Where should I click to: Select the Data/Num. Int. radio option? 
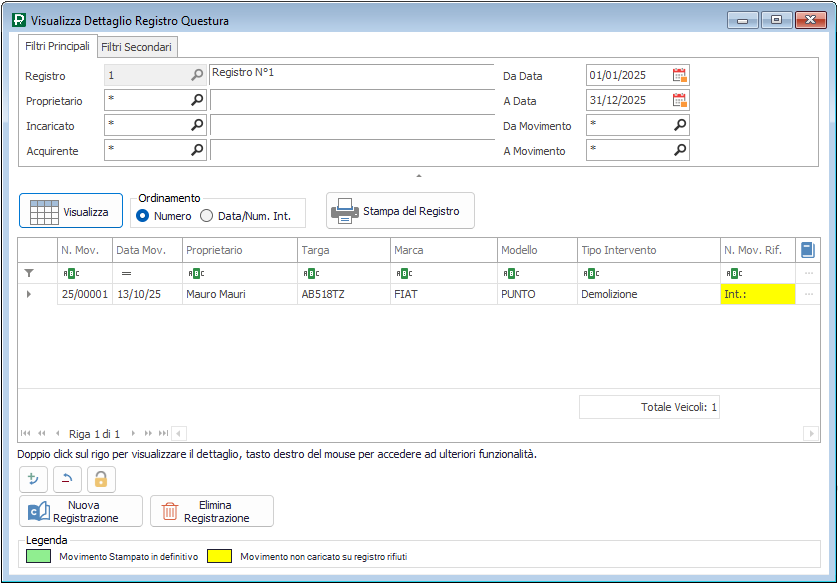[x=207, y=216]
